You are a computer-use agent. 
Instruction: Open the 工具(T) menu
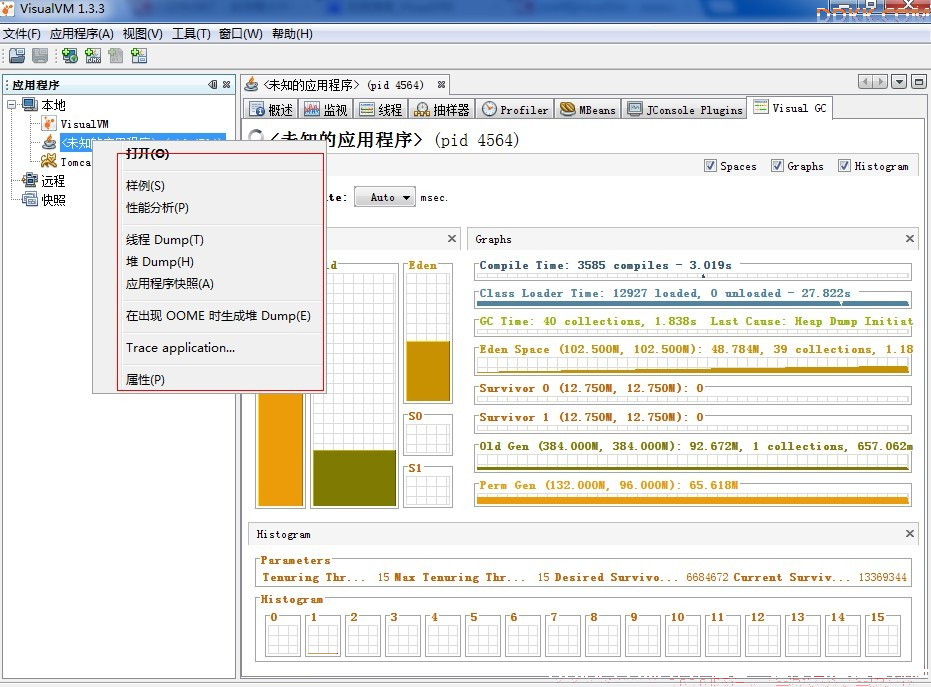point(191,34)
